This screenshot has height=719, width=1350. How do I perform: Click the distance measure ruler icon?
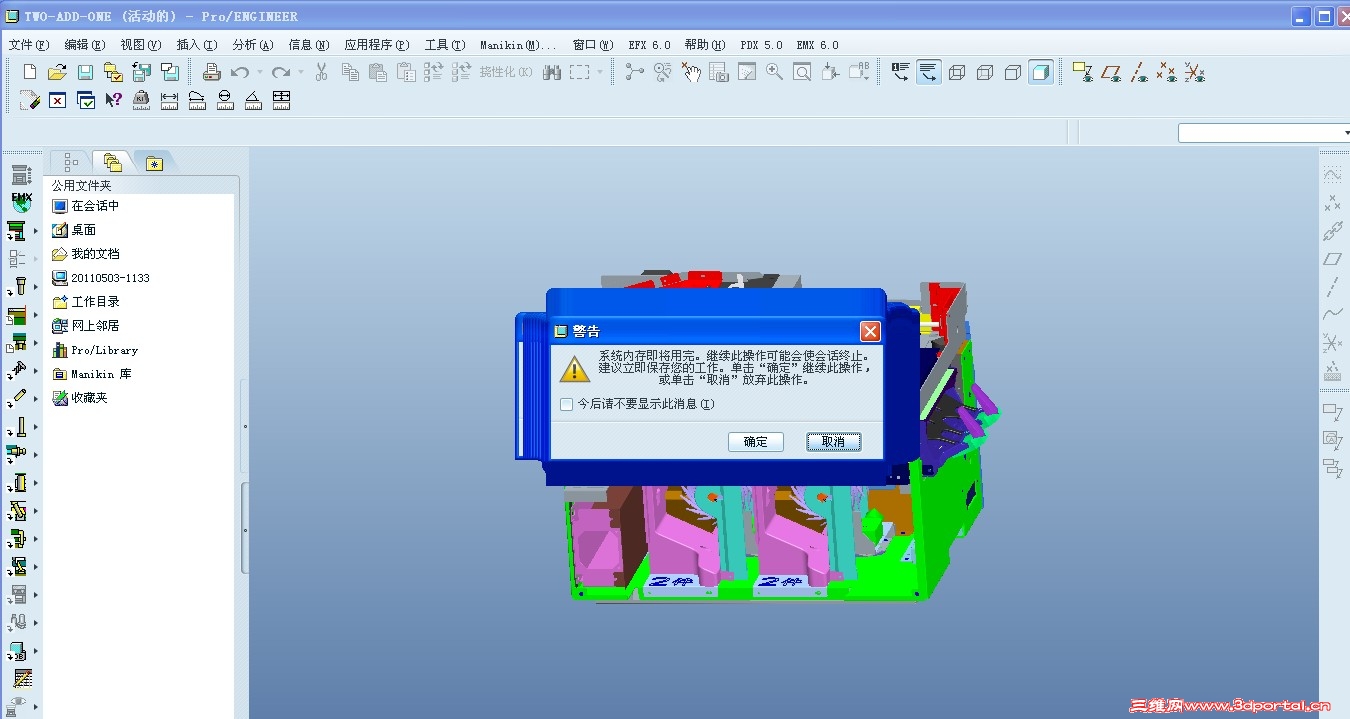(169, 100)
